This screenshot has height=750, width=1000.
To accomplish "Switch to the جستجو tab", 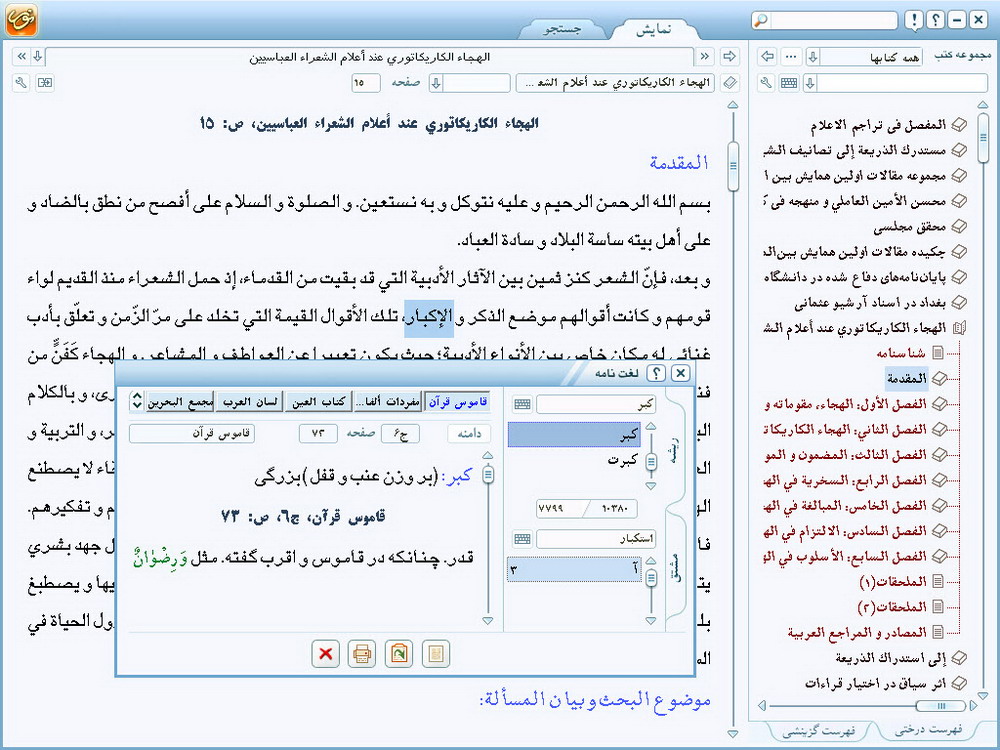I will tap(562, 29).
